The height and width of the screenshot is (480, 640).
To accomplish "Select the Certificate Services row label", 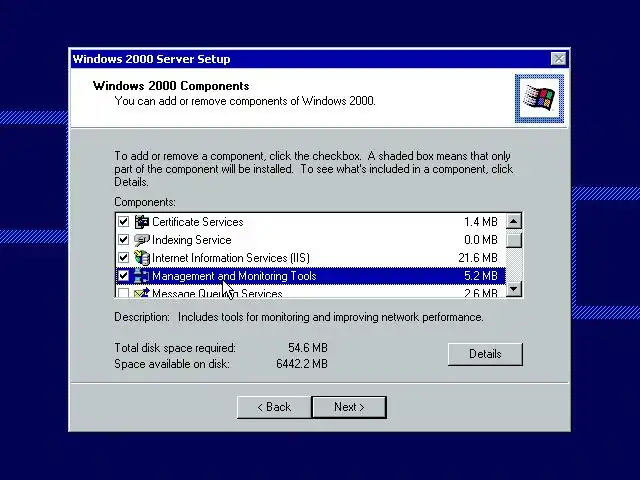I will [x=198, y=222].
